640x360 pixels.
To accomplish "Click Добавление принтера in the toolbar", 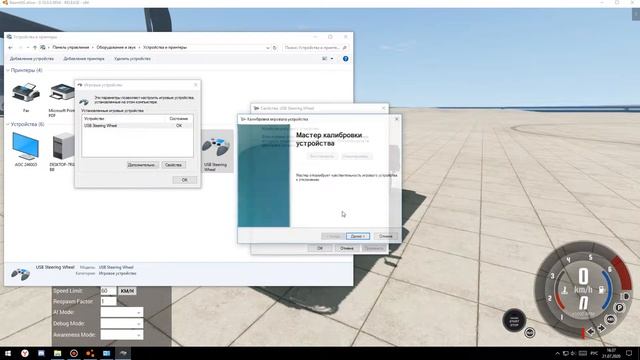I will pyautogui.click(x=84, y=59).
